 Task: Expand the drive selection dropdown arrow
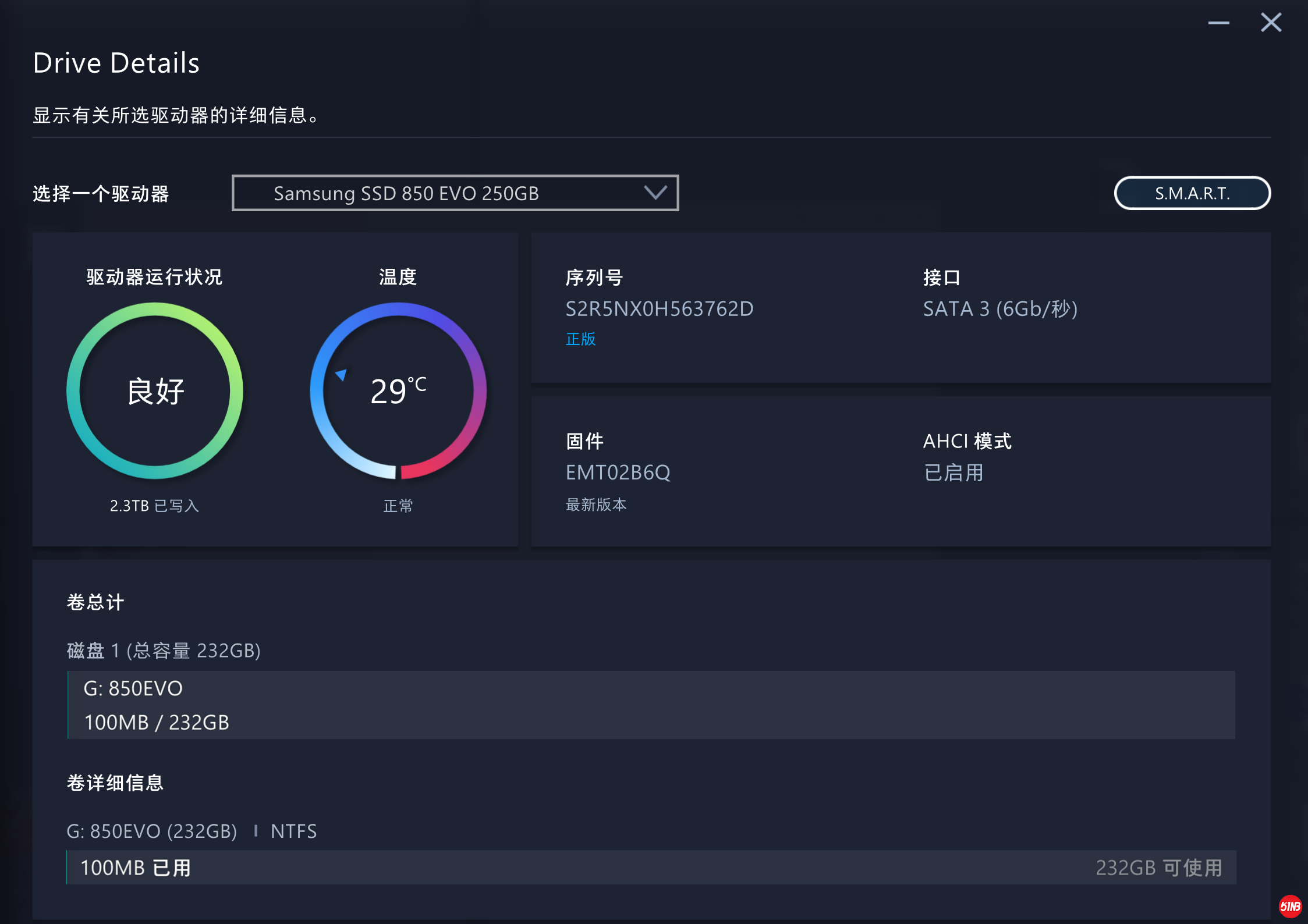(655, 193)
